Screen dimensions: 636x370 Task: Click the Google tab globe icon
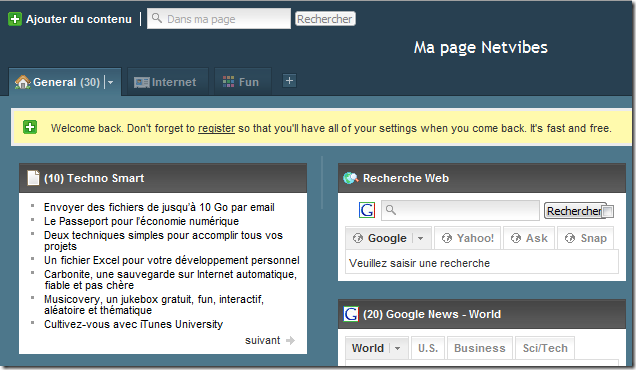pos(358,238)
